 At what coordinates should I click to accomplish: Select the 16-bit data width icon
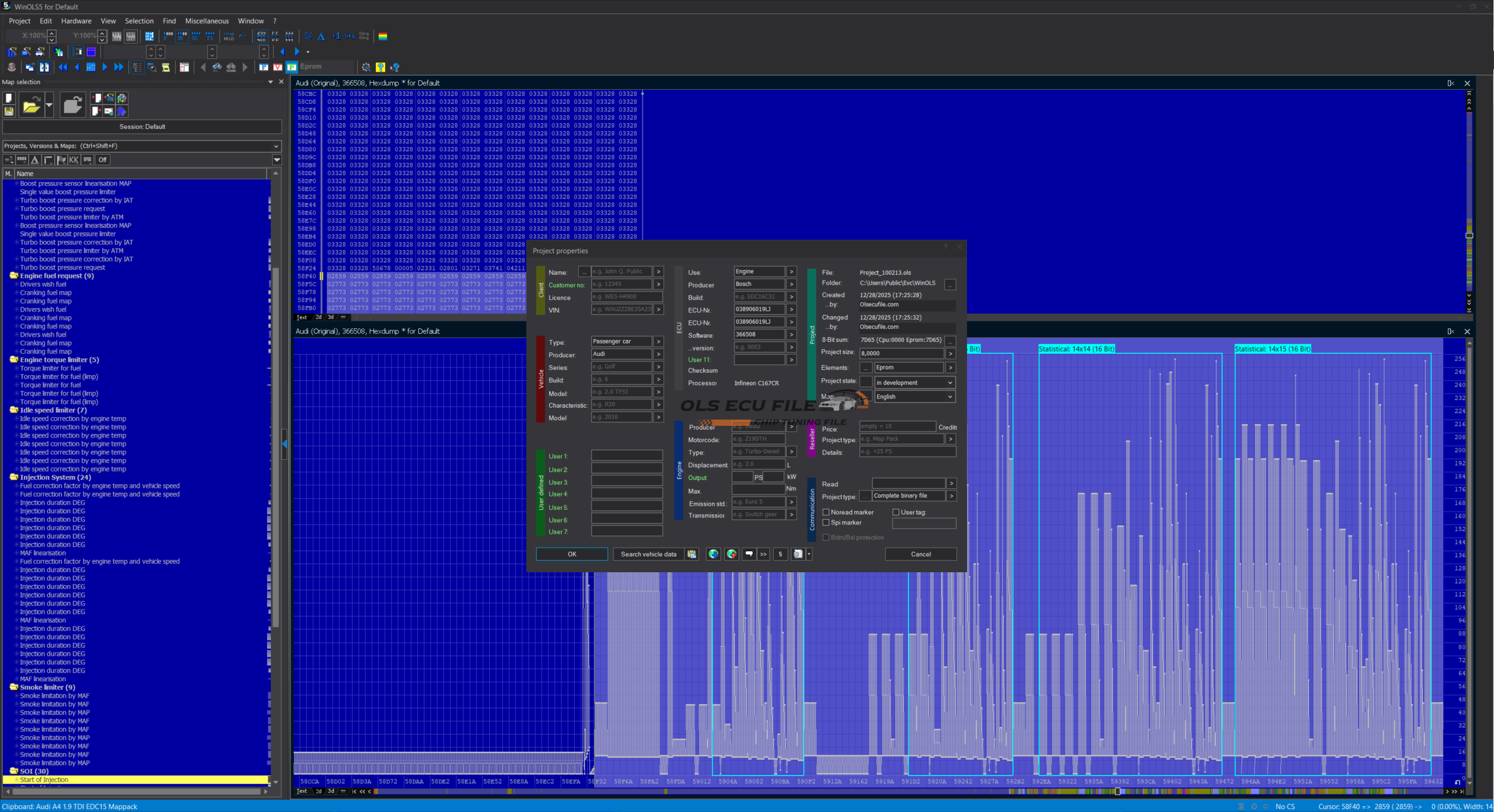coord(182,36)
